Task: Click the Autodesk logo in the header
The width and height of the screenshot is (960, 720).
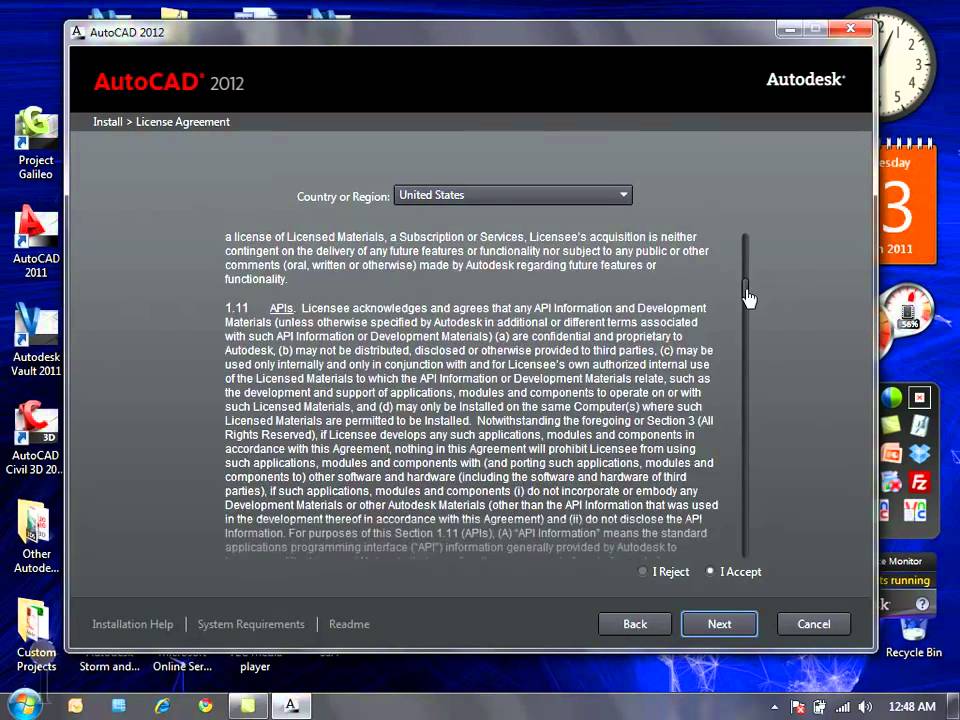Action: (806, 80)
